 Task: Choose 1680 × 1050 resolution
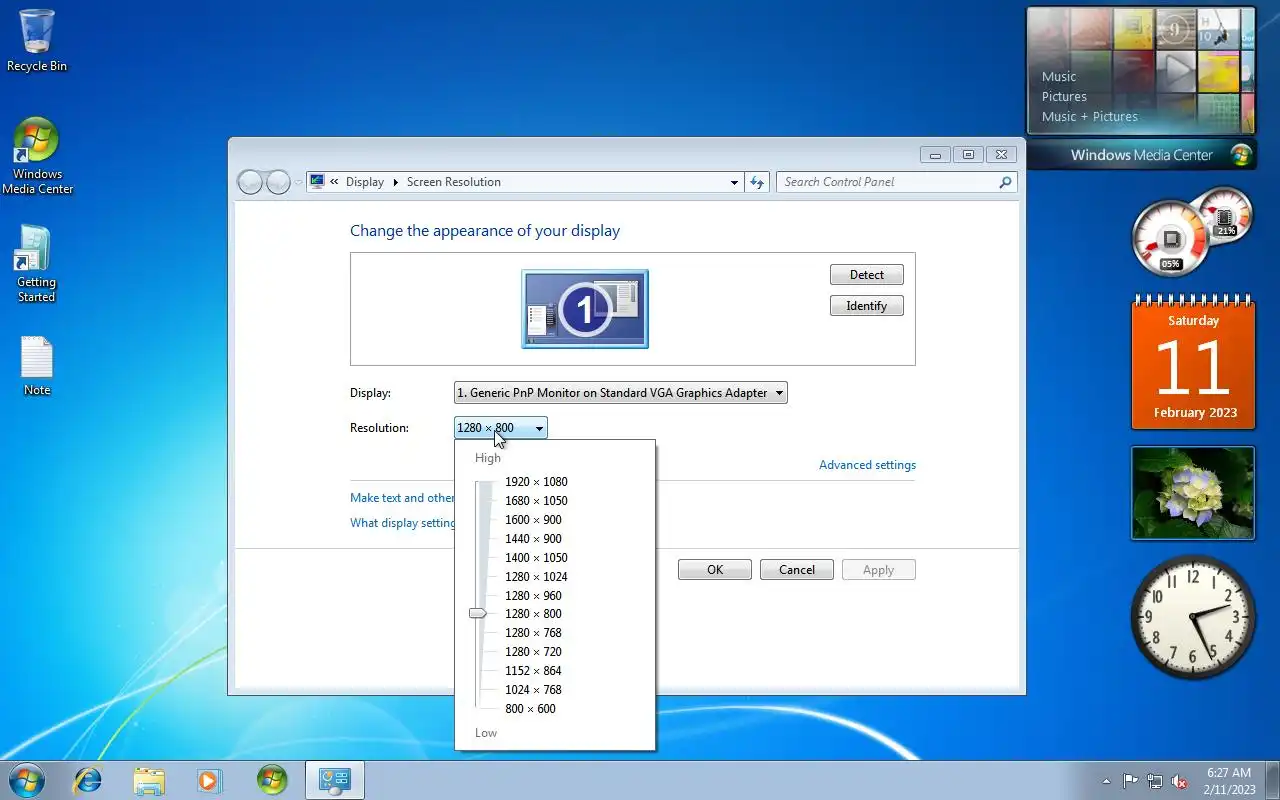point(536,501)
